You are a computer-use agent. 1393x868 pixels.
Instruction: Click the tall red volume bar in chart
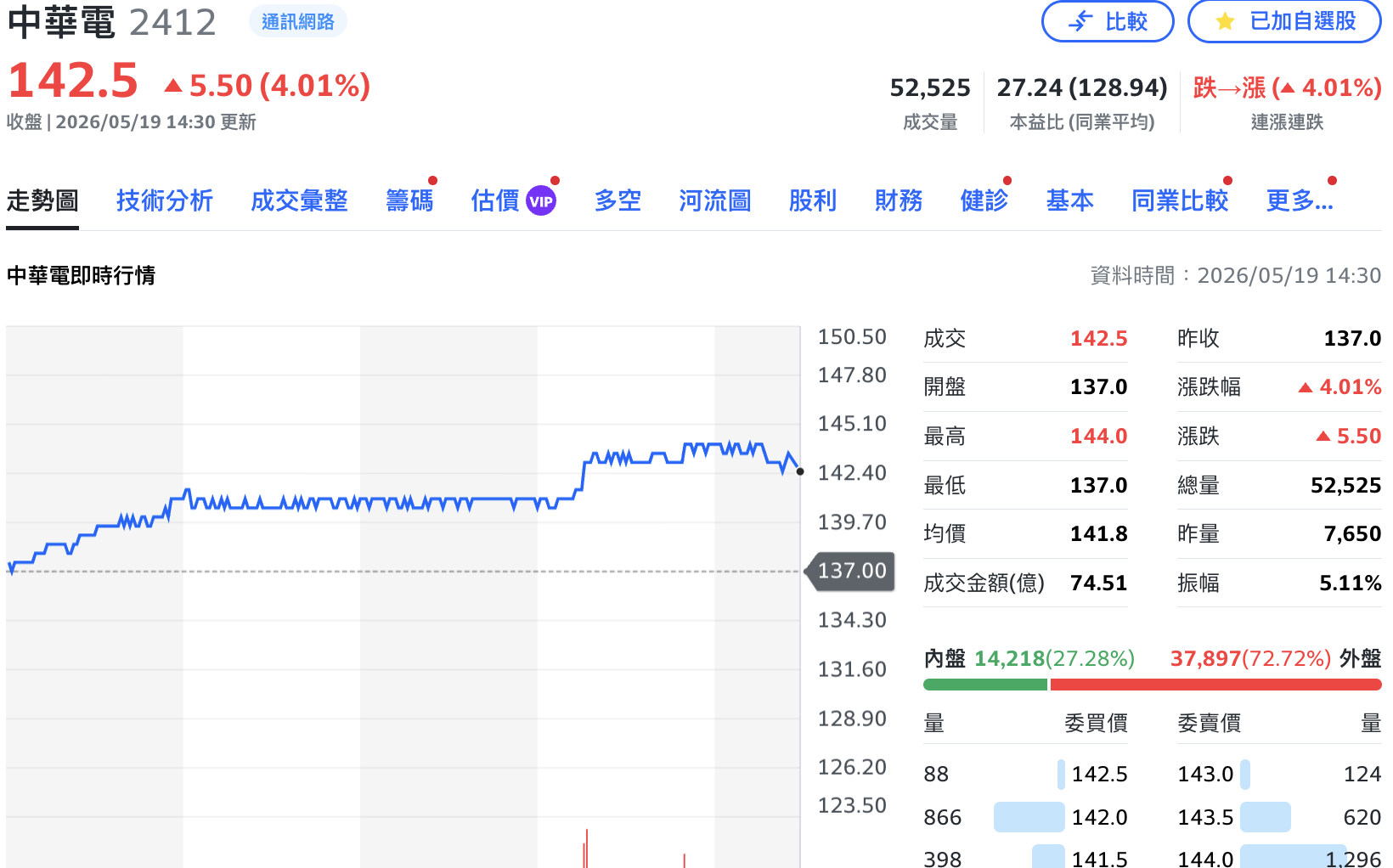click(x=586, y=848)
